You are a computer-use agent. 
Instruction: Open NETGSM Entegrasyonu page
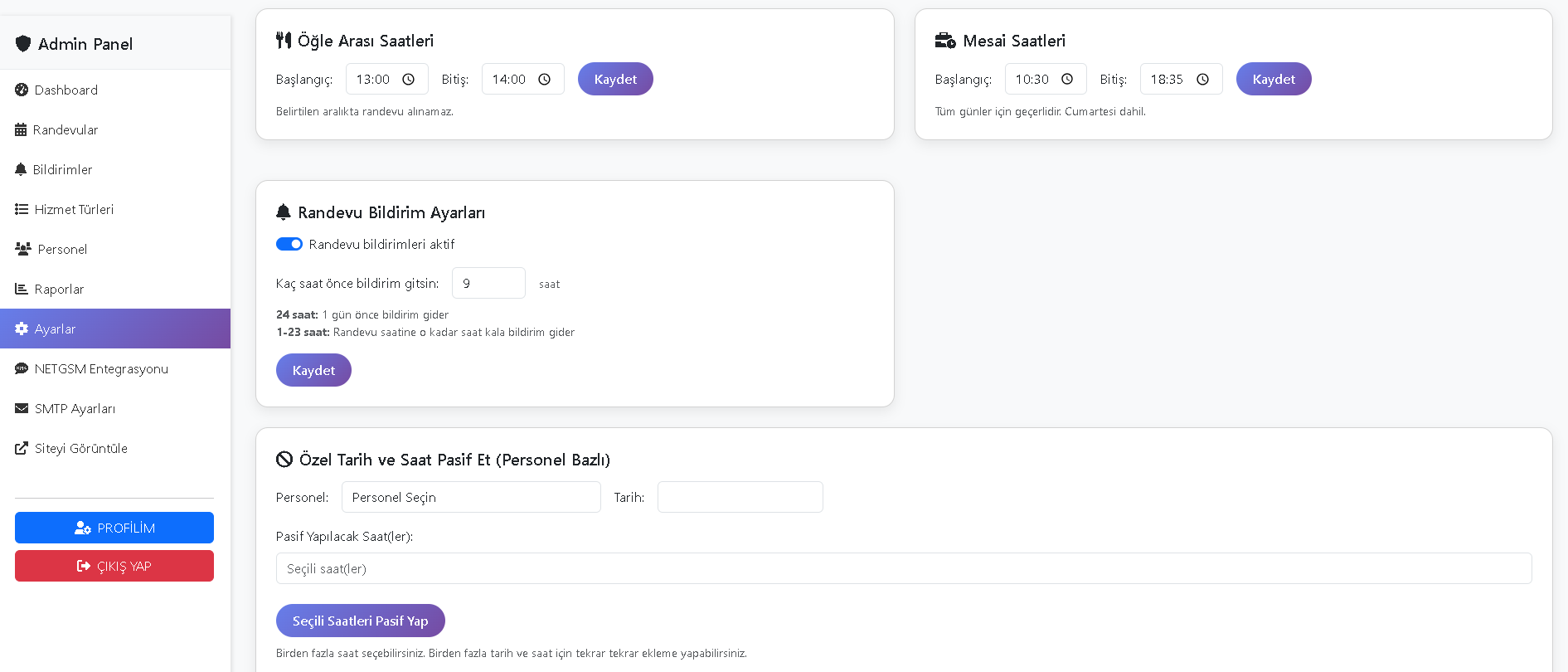pos(100,368)
